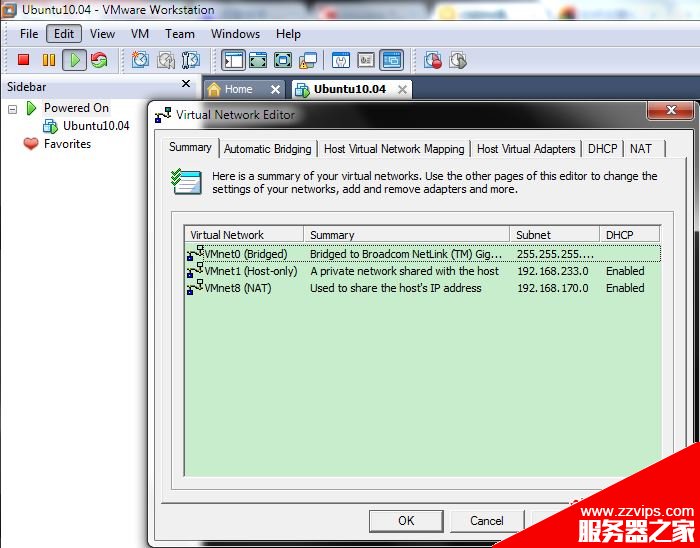Select Favorites in the sidebar tree
The image size is (700, 548).
point(67,144)
